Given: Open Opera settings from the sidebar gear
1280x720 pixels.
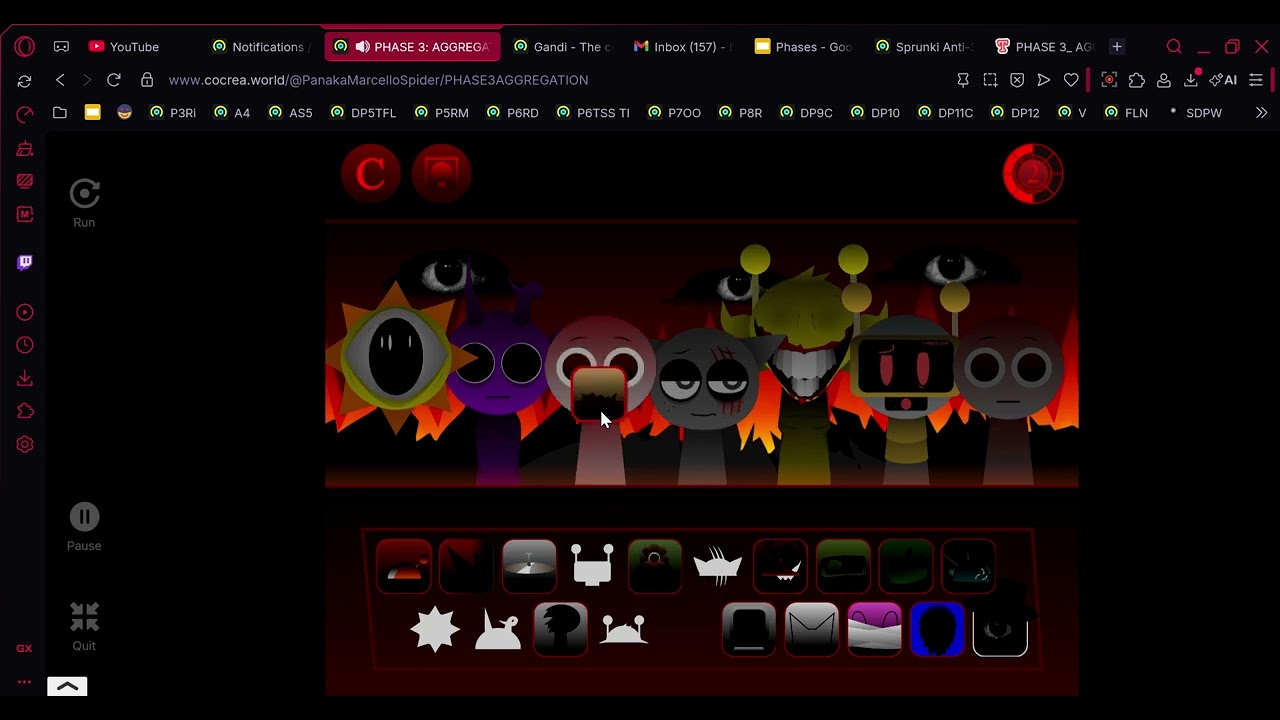Looking at the screenshot, I should click(25, 444).
